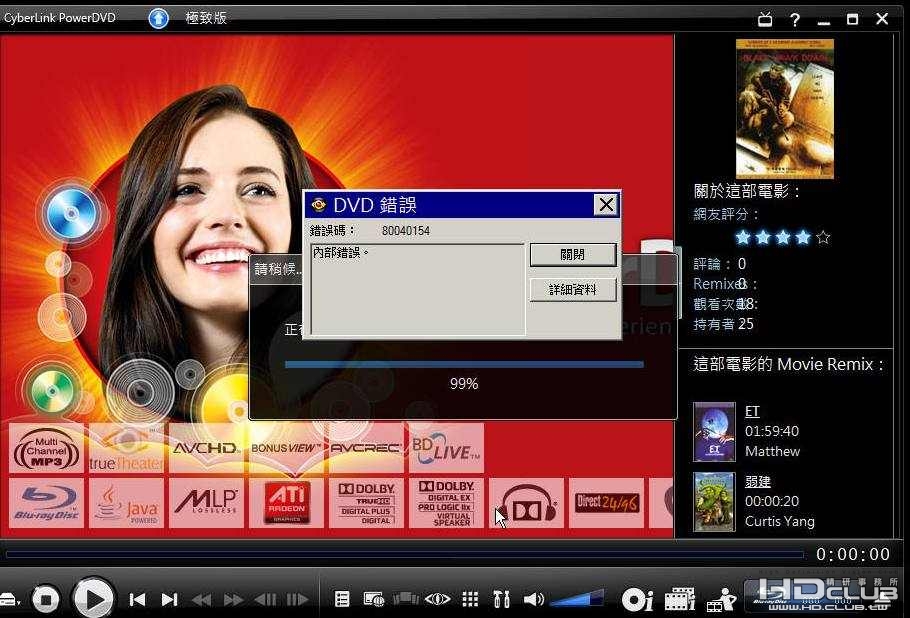The height and width of the screenshot is (618, 910).
Task: Step back one frame
Action: tap(265, 599)
